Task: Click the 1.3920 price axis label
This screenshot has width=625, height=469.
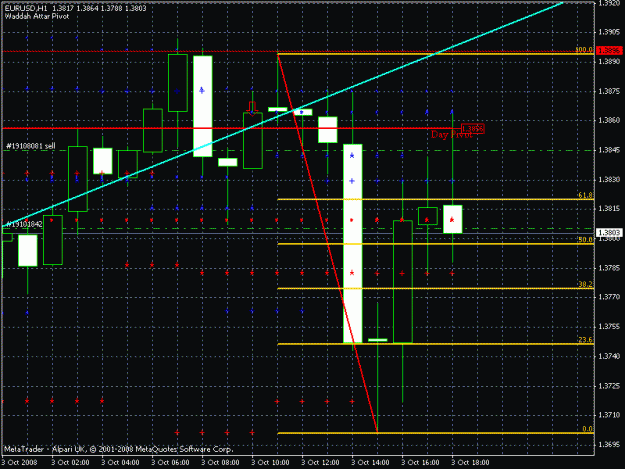Action: [609, 3]
